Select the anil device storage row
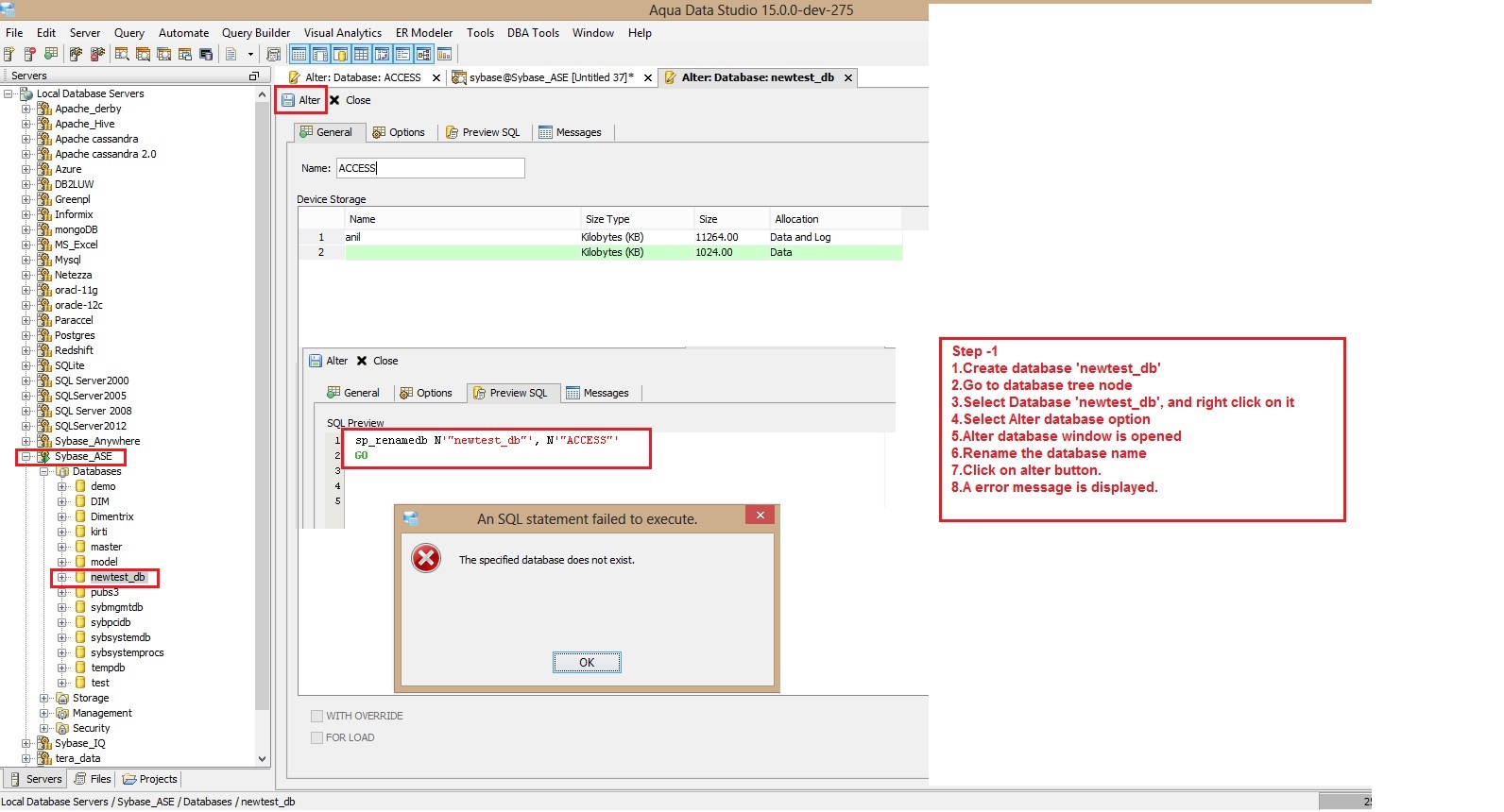This screenshot has height=812, width=1504. point(600,237)
